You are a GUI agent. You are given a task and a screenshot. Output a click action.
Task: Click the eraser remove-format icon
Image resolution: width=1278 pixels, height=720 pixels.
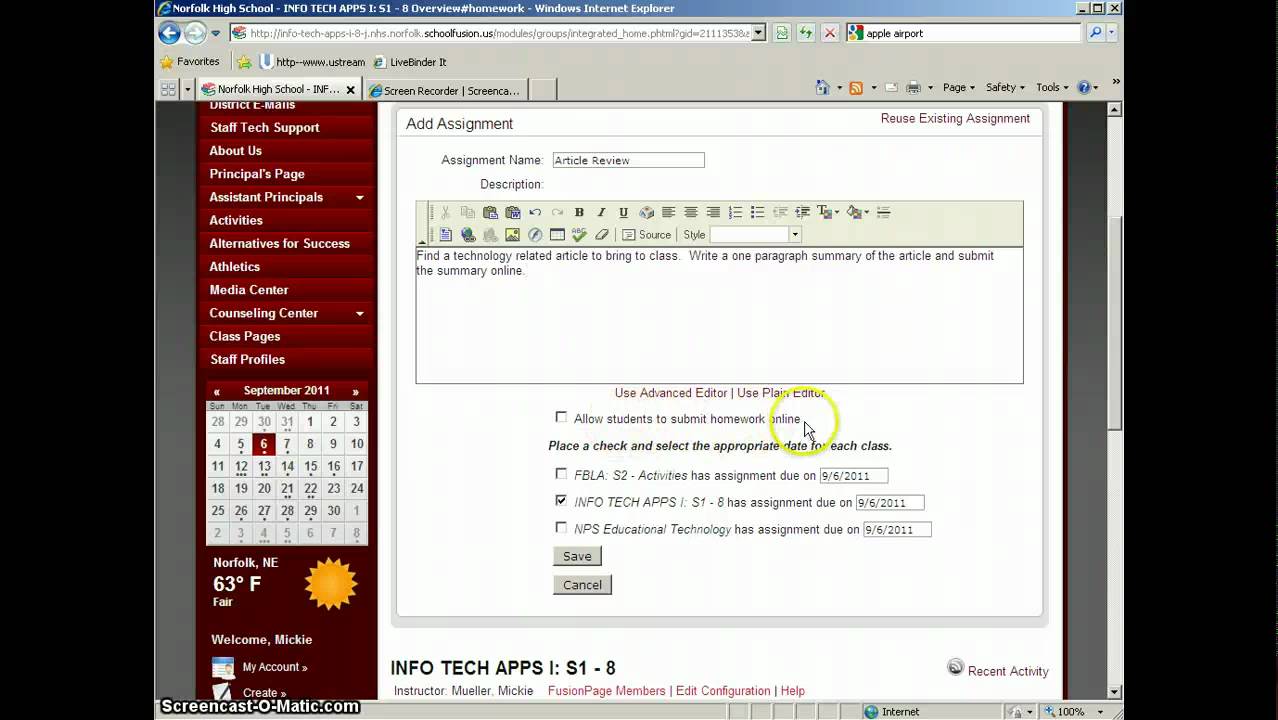[601, 235]
